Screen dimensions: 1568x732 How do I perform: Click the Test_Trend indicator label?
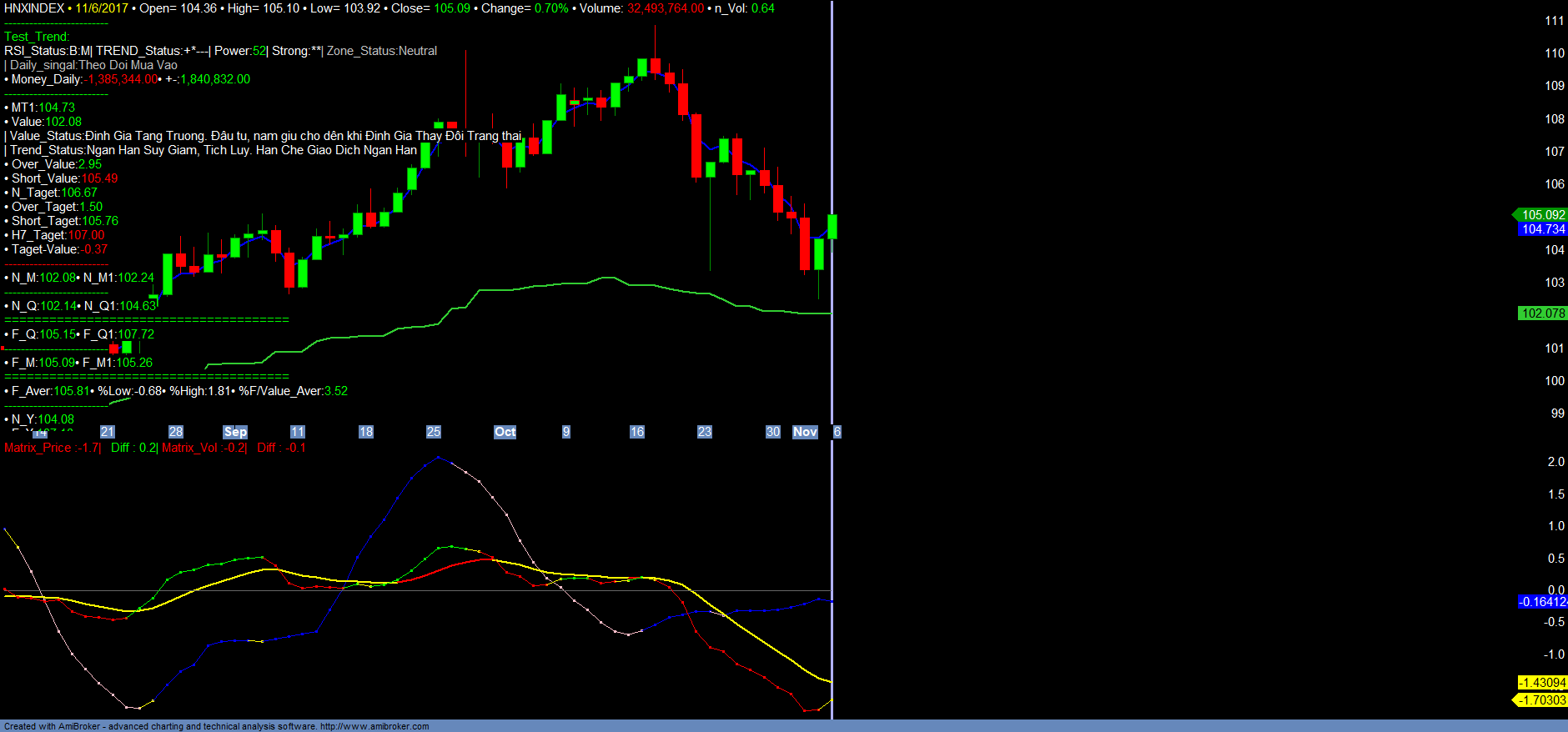point(37,37)
